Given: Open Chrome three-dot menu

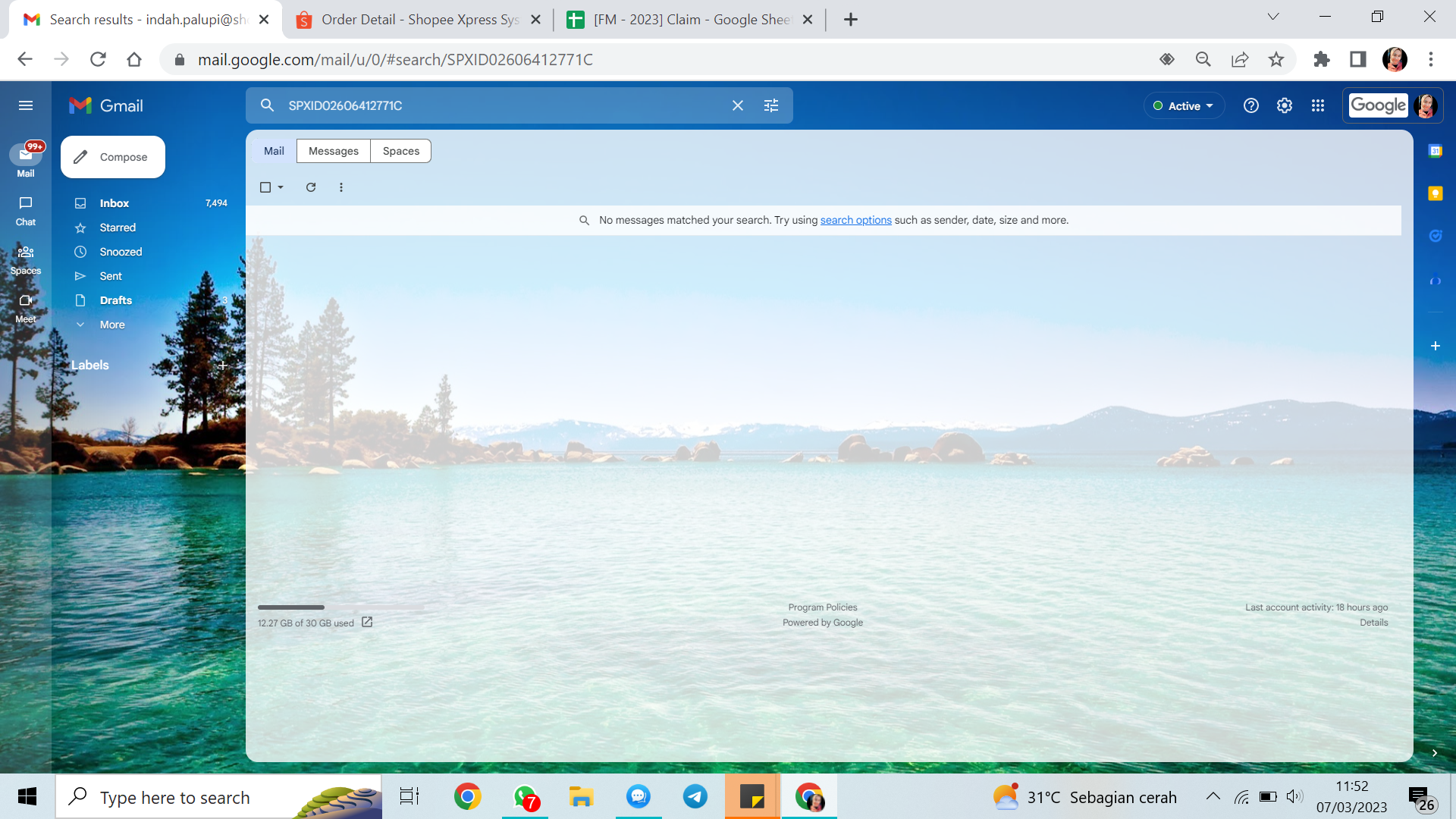Looking at the screenshot, I should click(x=1431, y=59).
